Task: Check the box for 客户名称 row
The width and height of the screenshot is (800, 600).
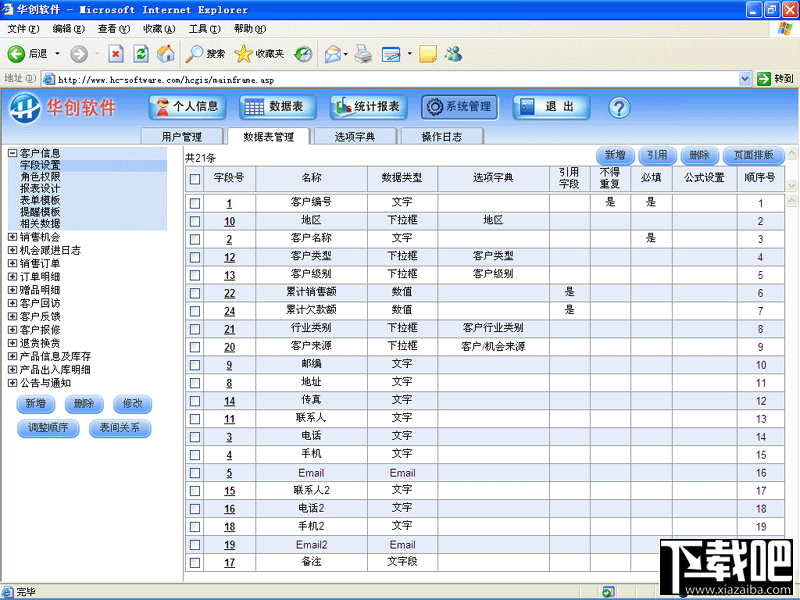Action: pos(195,239)
